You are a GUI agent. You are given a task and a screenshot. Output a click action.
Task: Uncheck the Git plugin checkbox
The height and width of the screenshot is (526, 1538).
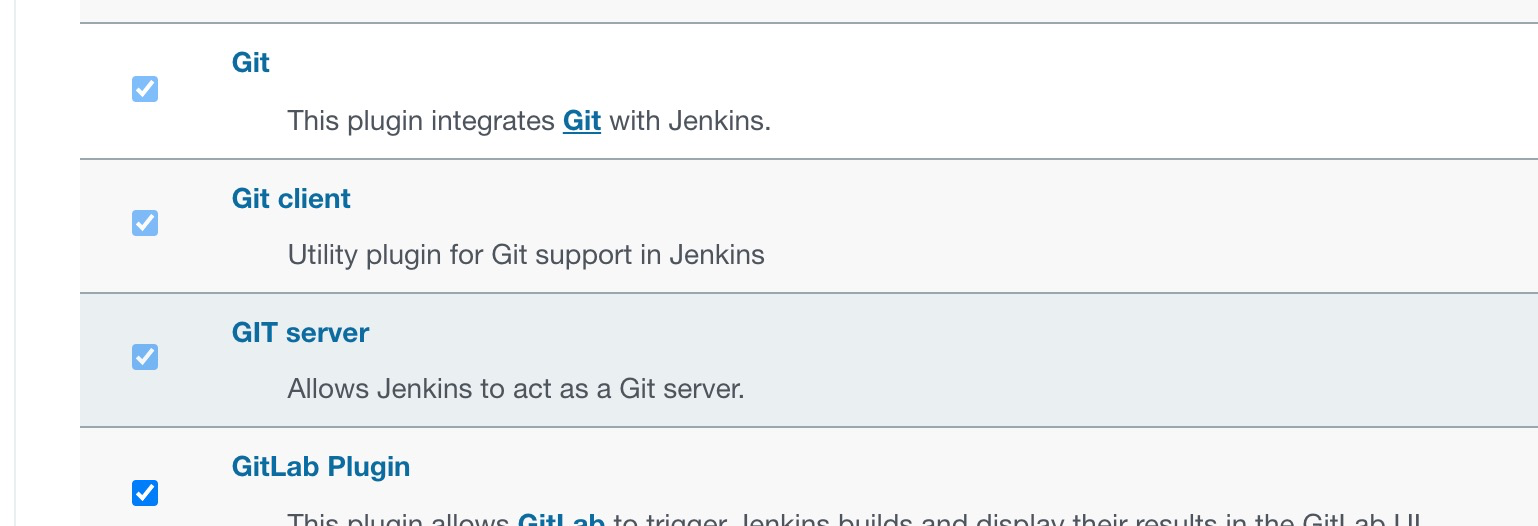(x=145, y=90)
